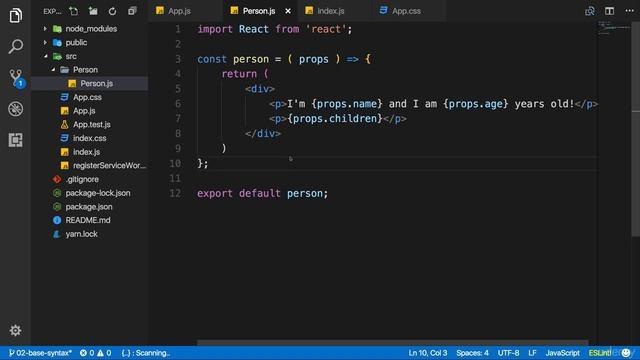Open package.json in the tree
The width and height of the screenshot is (640, 360).
coord(89,207)
